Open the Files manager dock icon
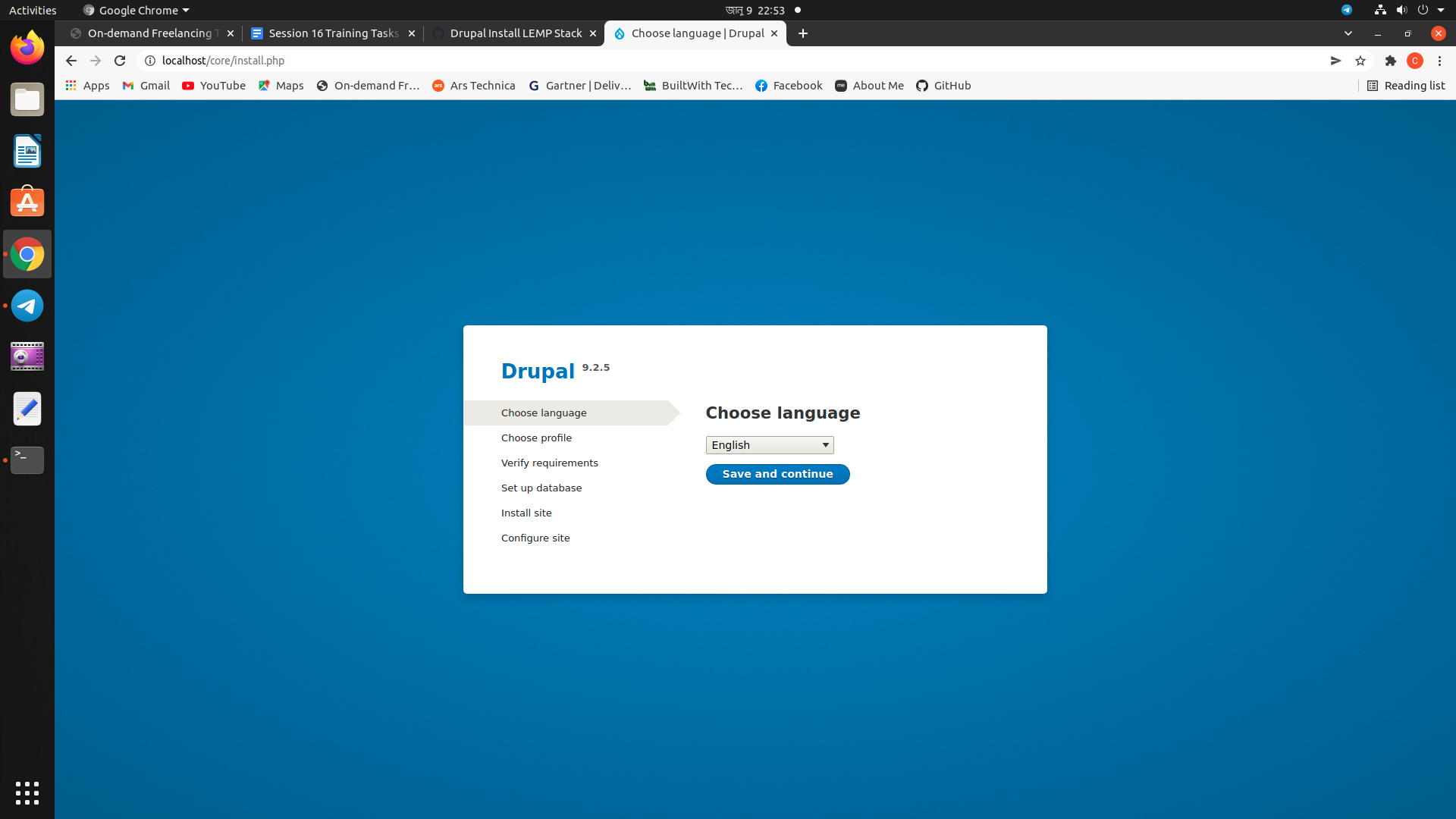The image size is (1456, 819). point(27,99)
